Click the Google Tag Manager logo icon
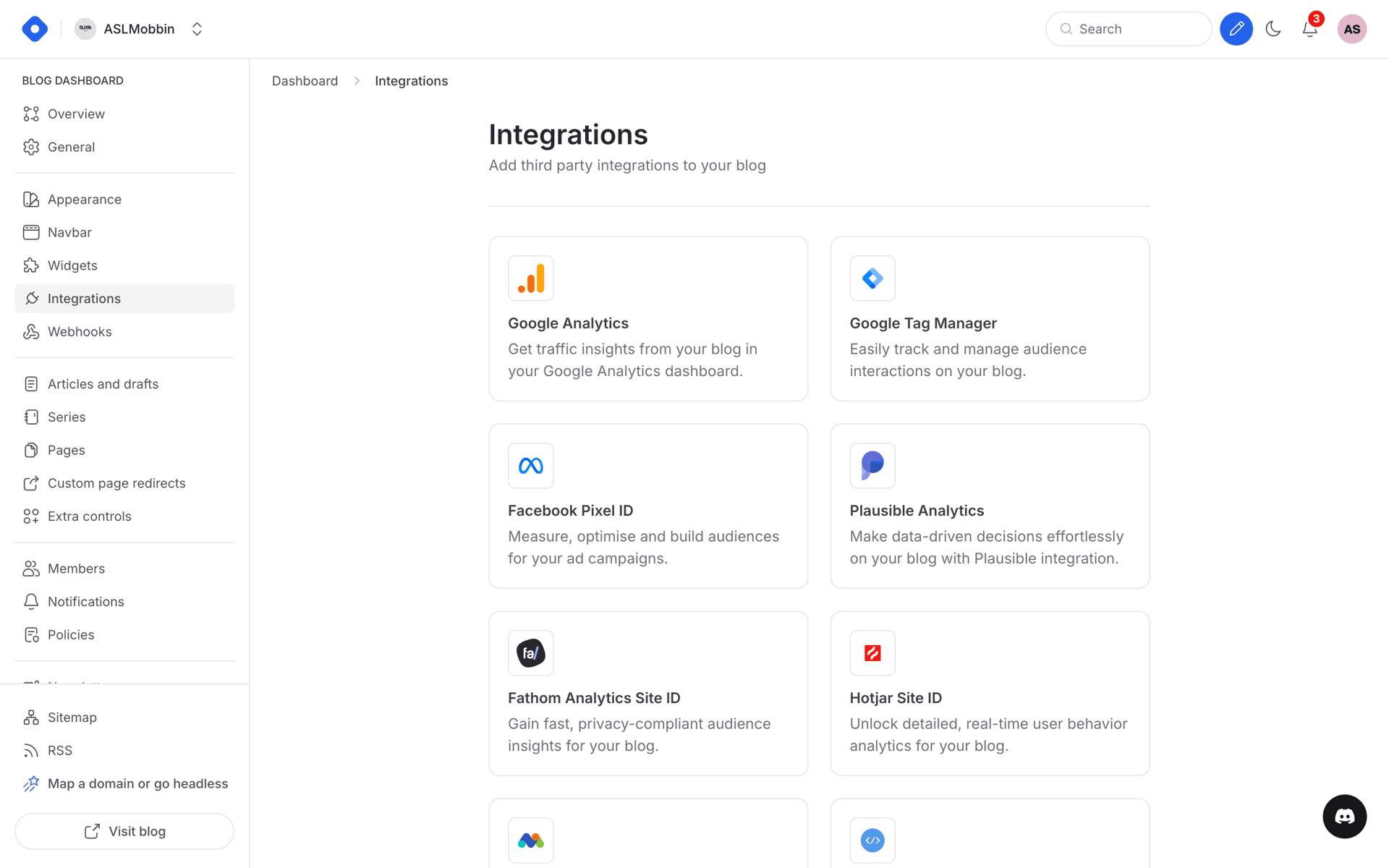Screen dimensions: 1389x868 [872, 278]
